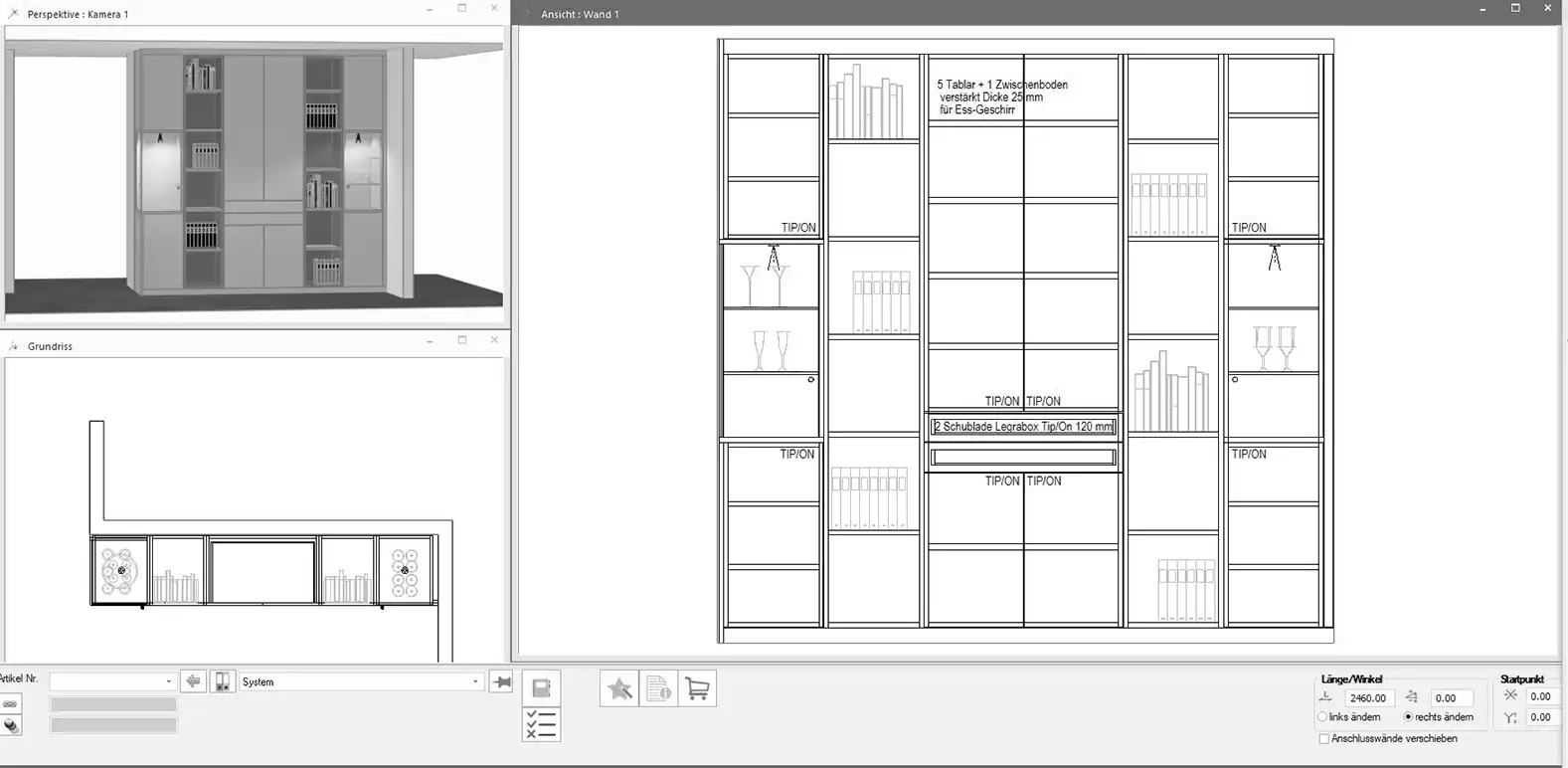Image resolution: width=1568 pixels, height=768 pixels.
Task: Select the rechts ändern radio button
Action: click(x=1408, y=717)
